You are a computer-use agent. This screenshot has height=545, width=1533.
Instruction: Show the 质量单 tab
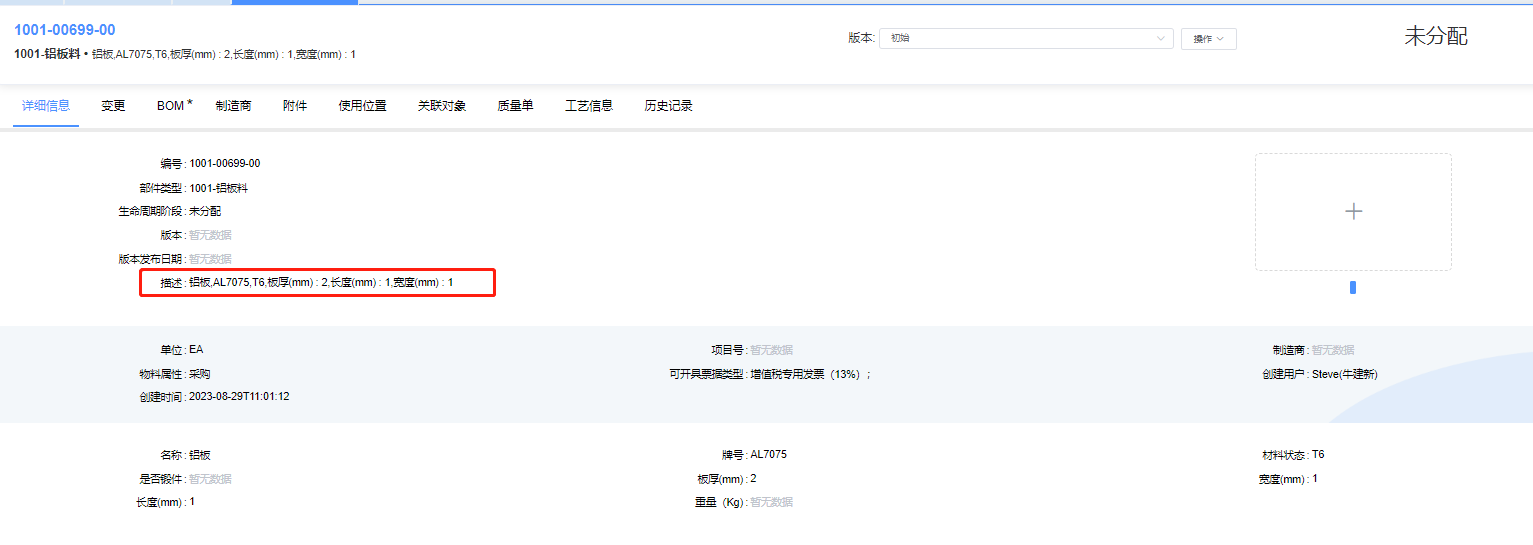click(x=515, y=106)
